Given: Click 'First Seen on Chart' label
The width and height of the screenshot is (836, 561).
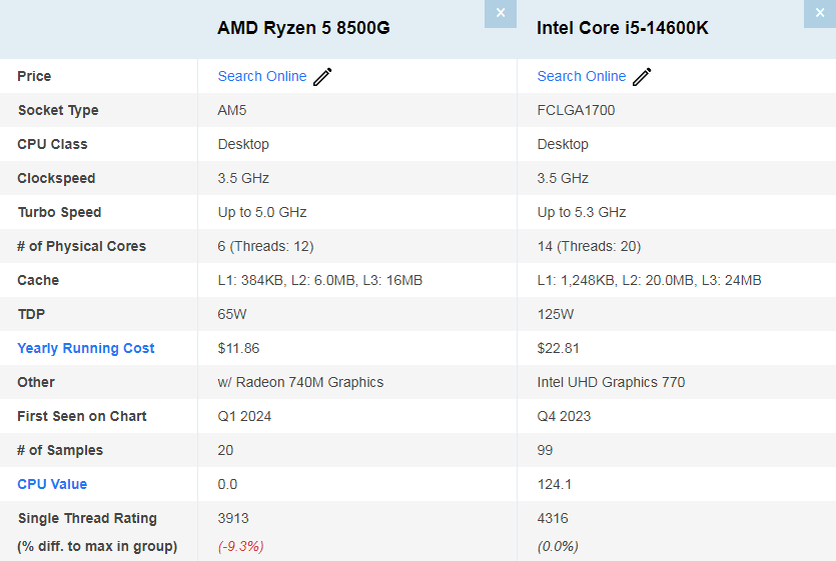Looking at the screenshot, I should coord(82,416).
